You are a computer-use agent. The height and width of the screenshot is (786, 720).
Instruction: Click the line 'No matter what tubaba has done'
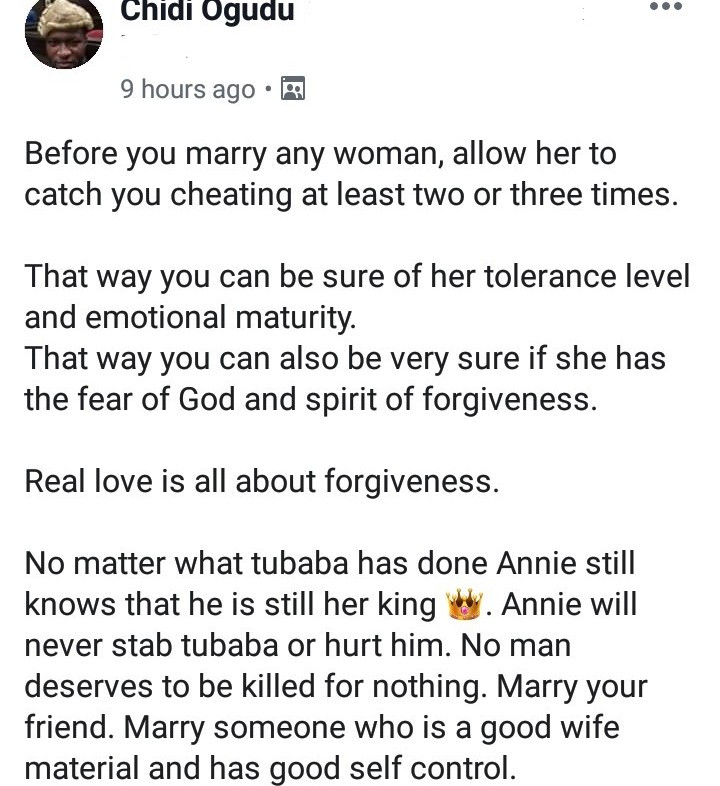330,563
